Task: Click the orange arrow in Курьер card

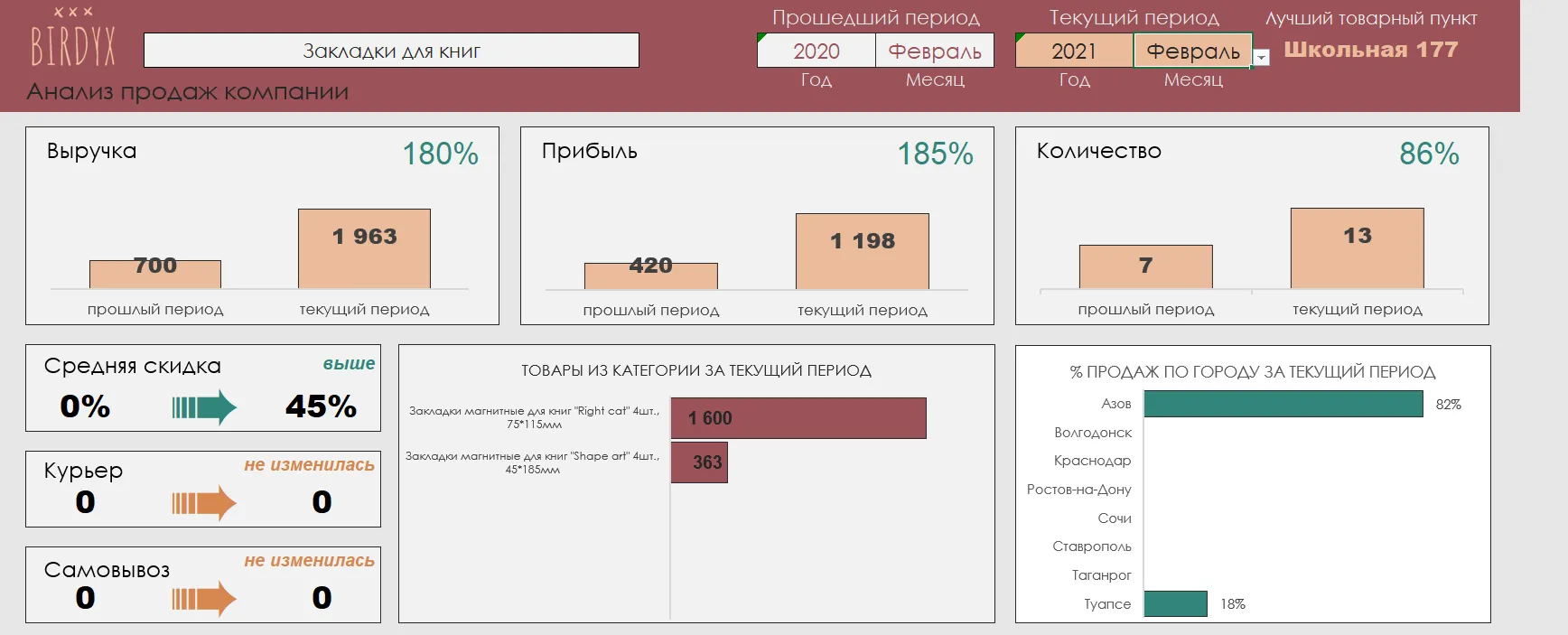Action: [x=204, y=503]
